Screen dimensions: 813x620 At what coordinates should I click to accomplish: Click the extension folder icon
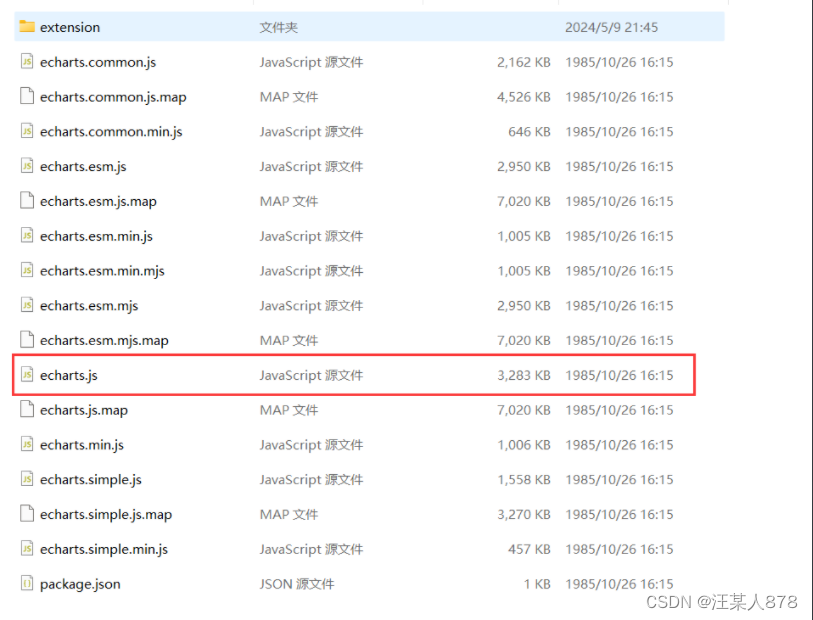(x=27, y=27)
